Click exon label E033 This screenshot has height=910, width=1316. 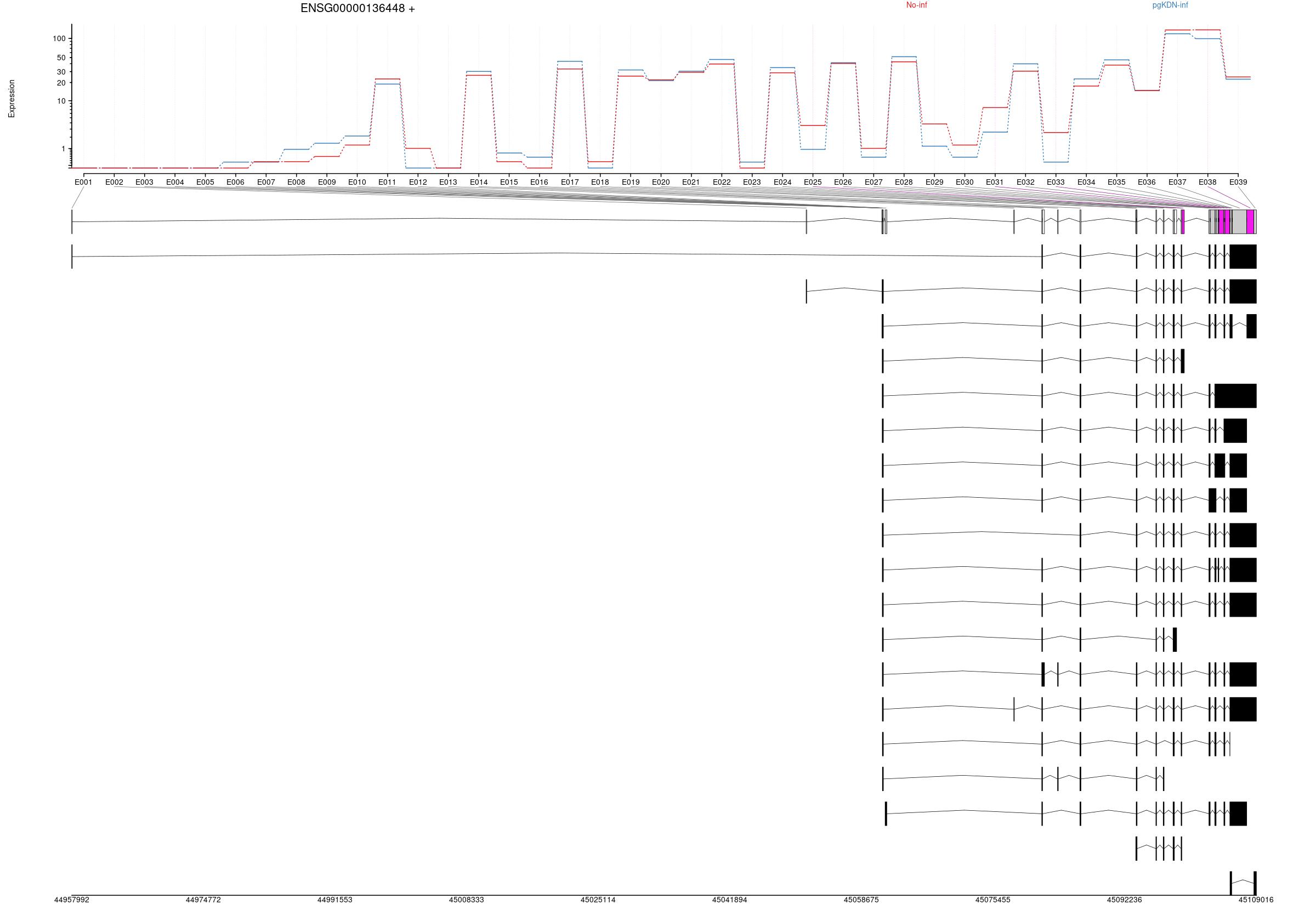click(x=1056, y=183)
